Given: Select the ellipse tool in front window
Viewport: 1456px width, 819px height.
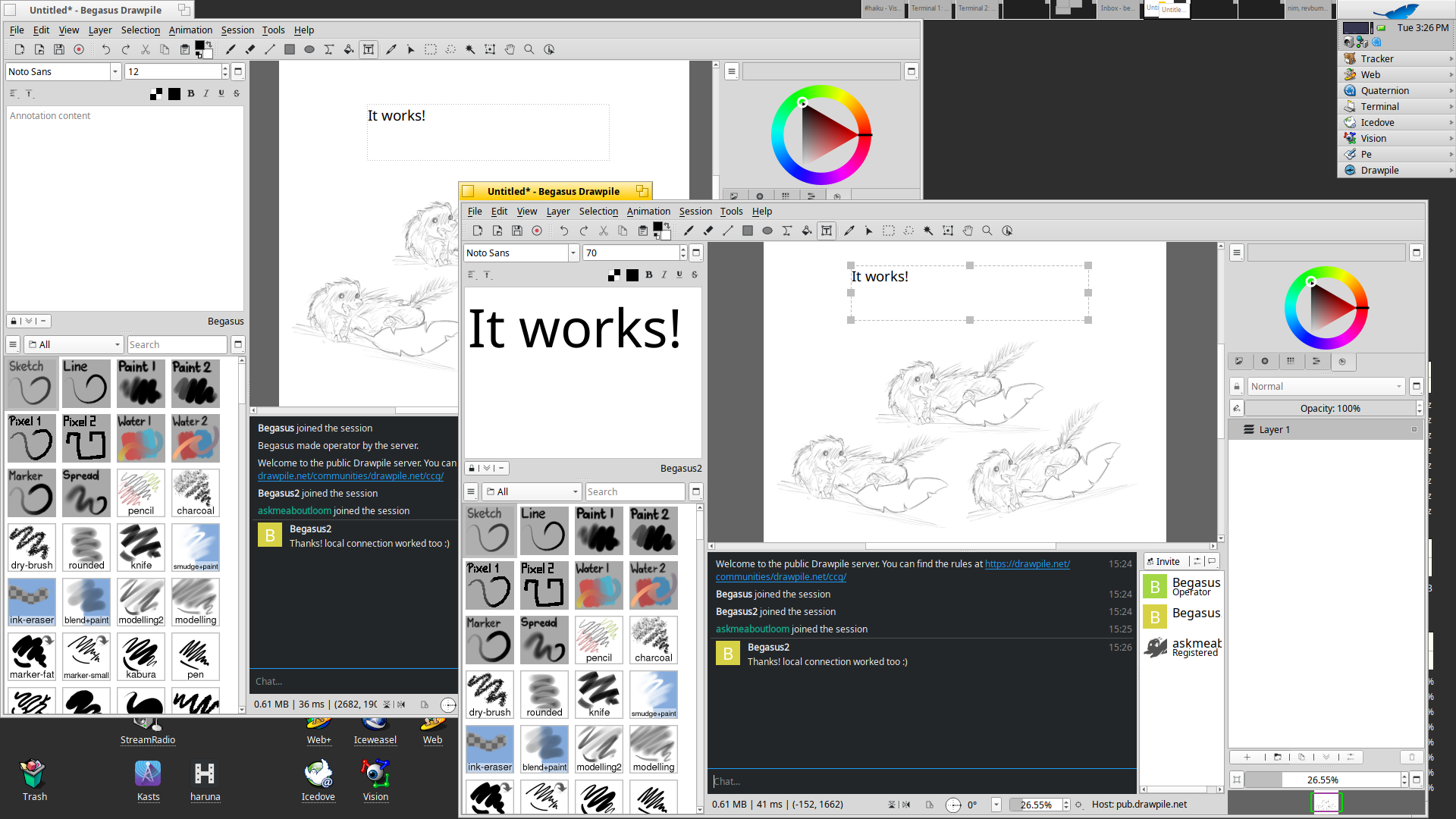Looking at the screenshot, I should (x=767, y=231).
